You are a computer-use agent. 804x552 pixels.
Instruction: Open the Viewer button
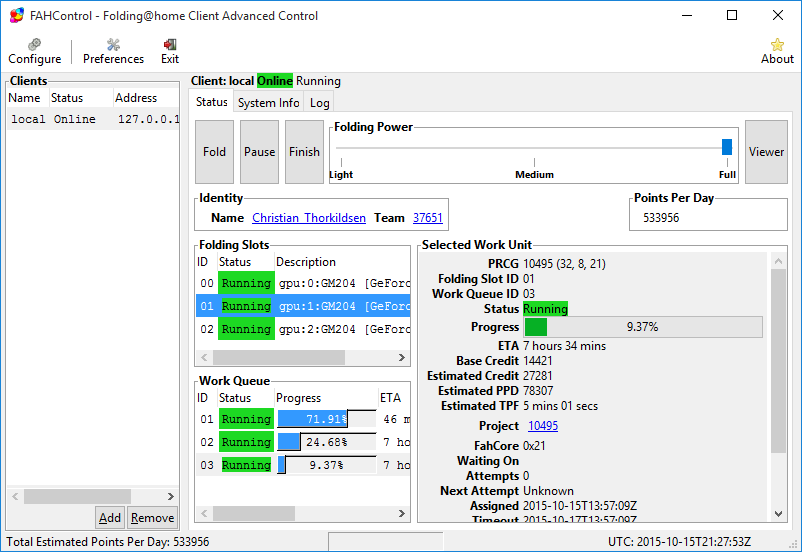click(x=766, y=152)
